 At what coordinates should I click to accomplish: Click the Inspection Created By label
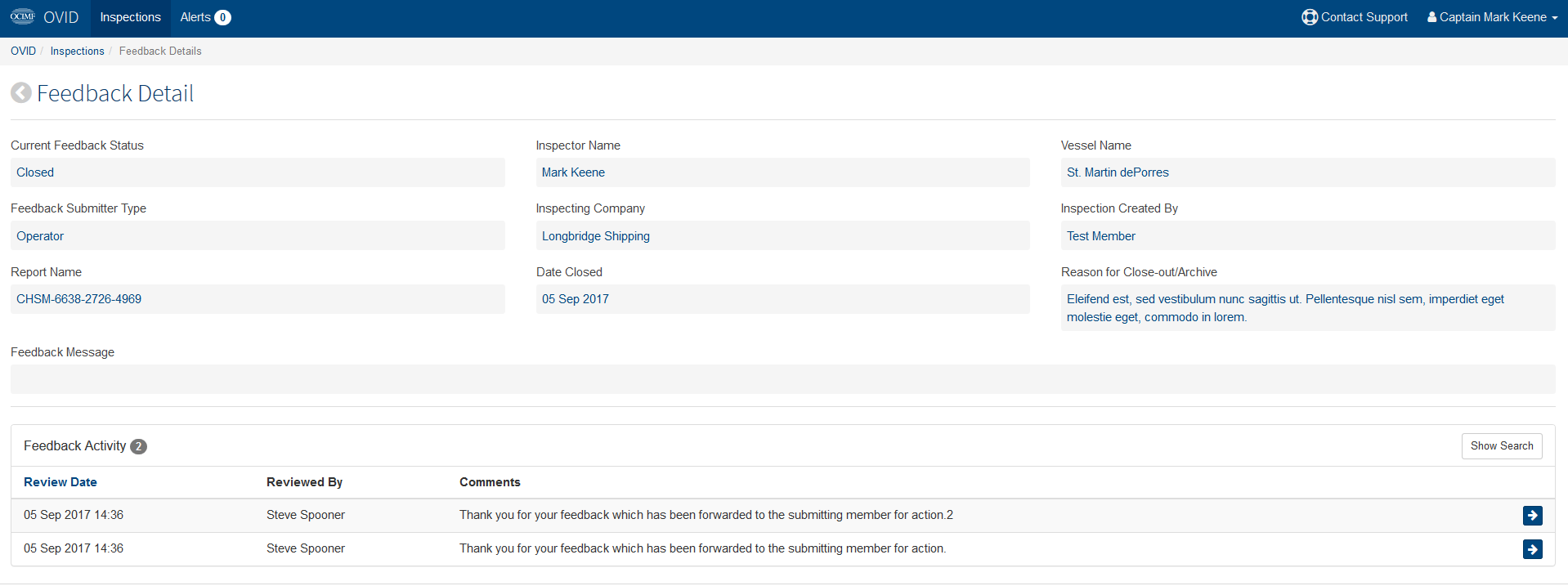coord(1119,208)
